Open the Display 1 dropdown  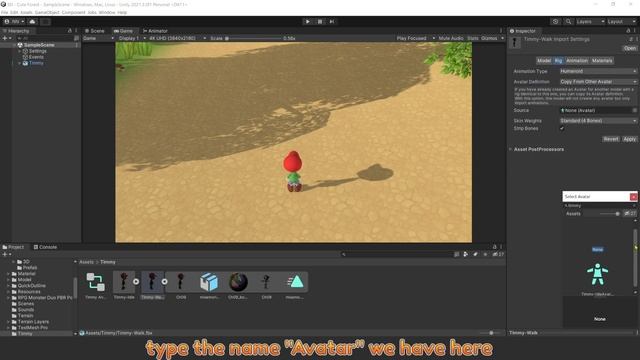click(131, 38)
